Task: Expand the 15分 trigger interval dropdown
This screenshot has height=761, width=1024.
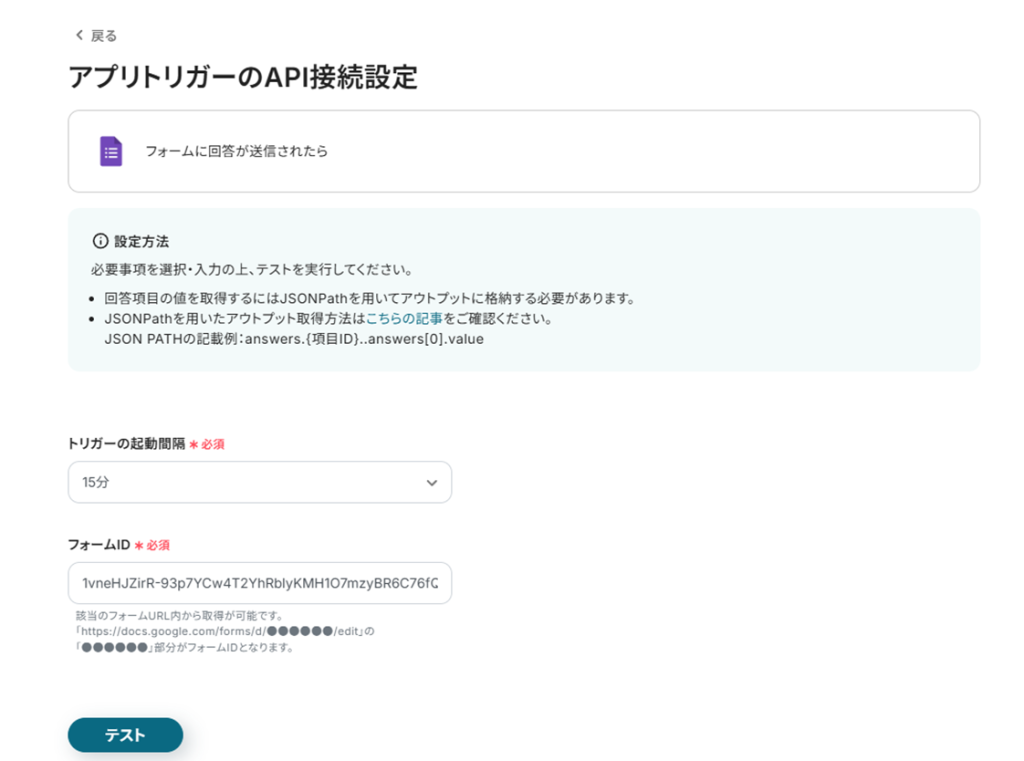Action: point(259,482)
